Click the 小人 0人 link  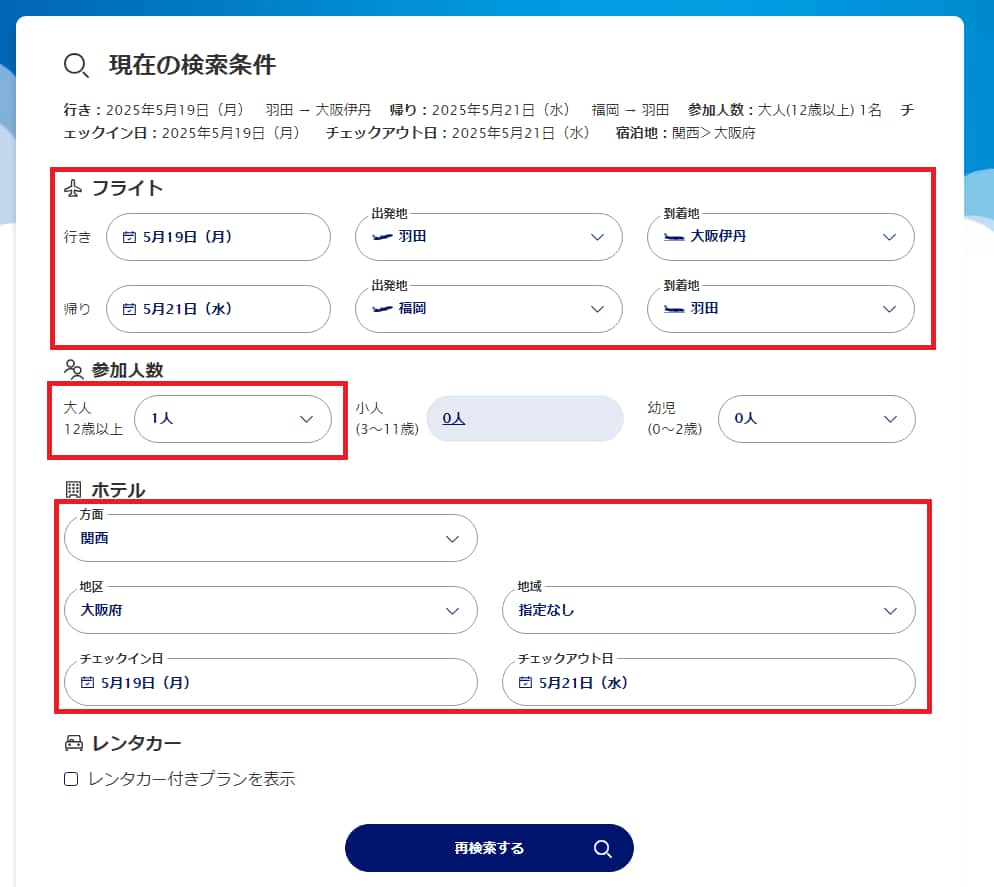pyautogui.click(x=454, y=419)
